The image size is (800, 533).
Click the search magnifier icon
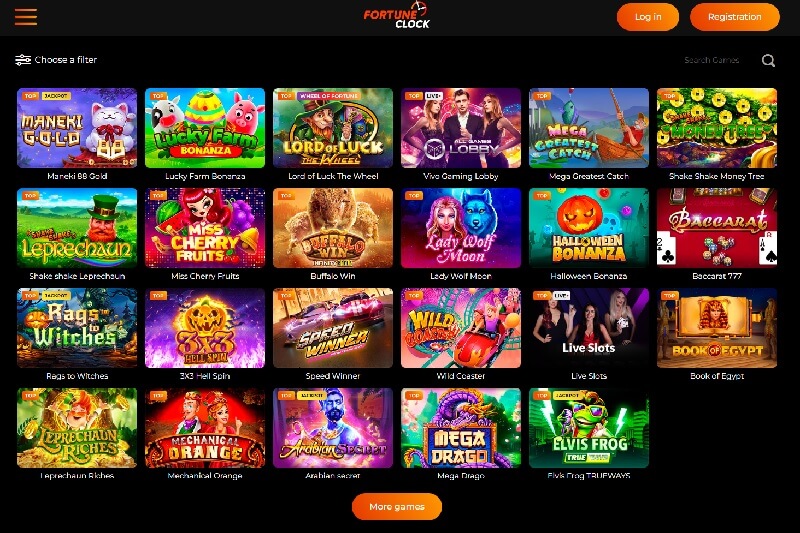(768, 61)
